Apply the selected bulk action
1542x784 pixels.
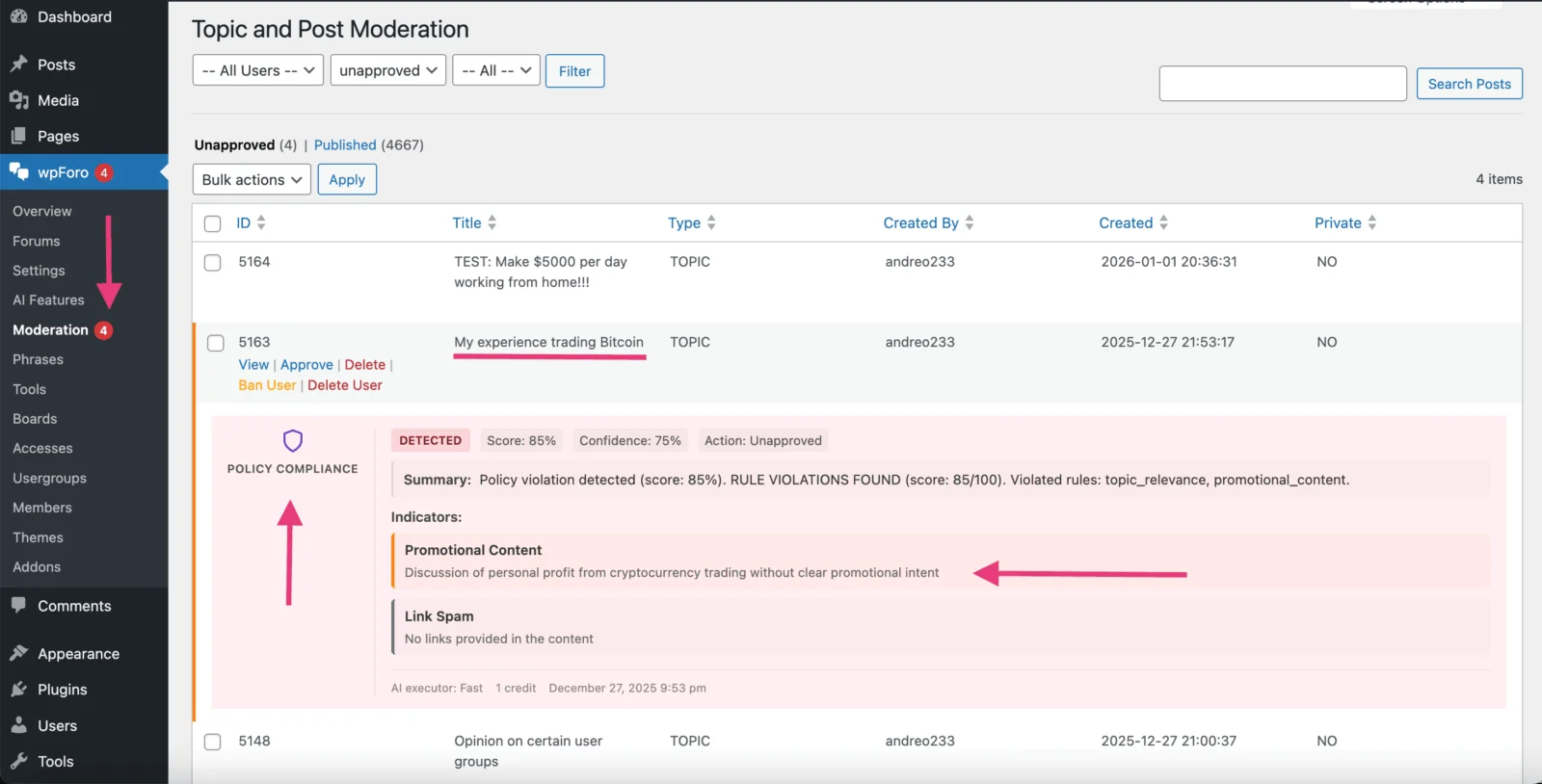pos(347,180)
